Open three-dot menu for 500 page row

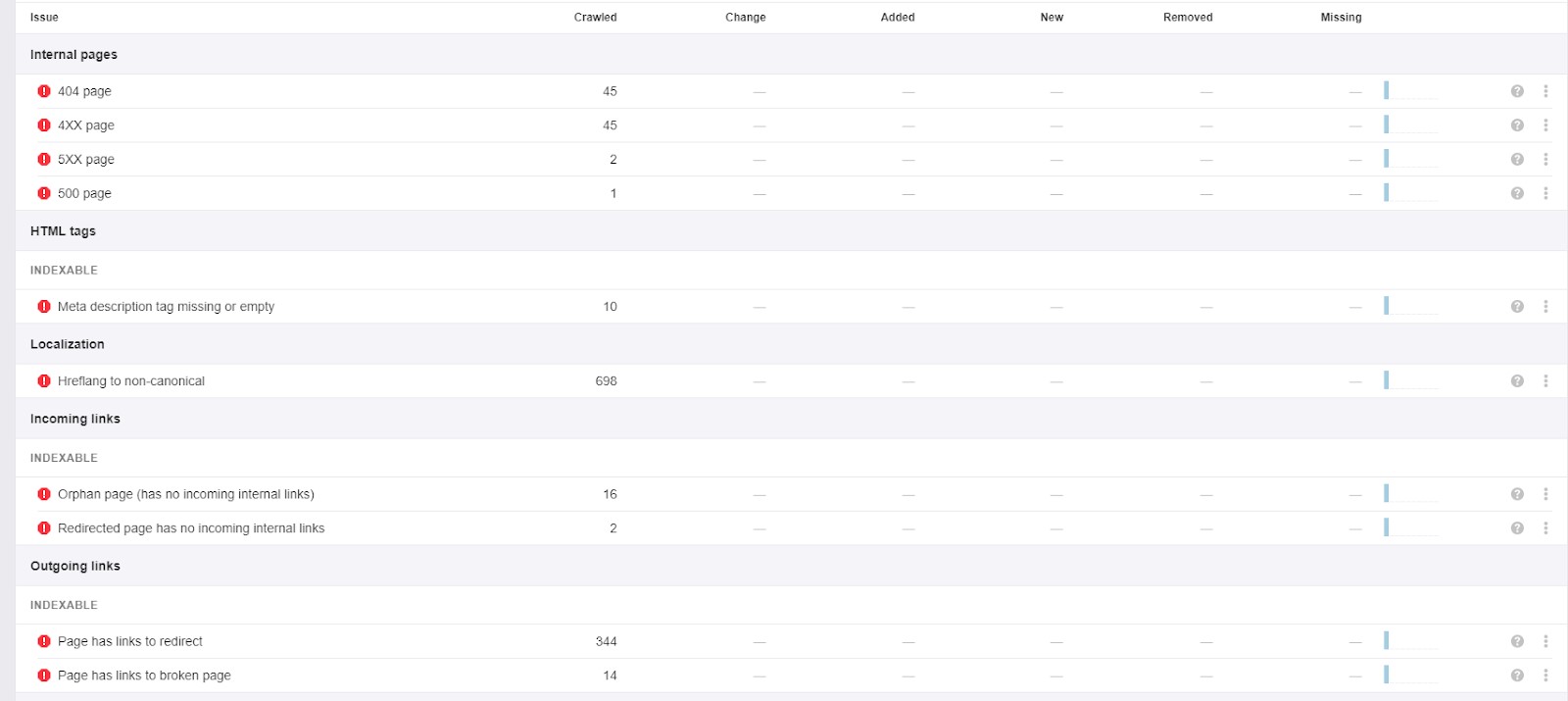click(1545, 193)
